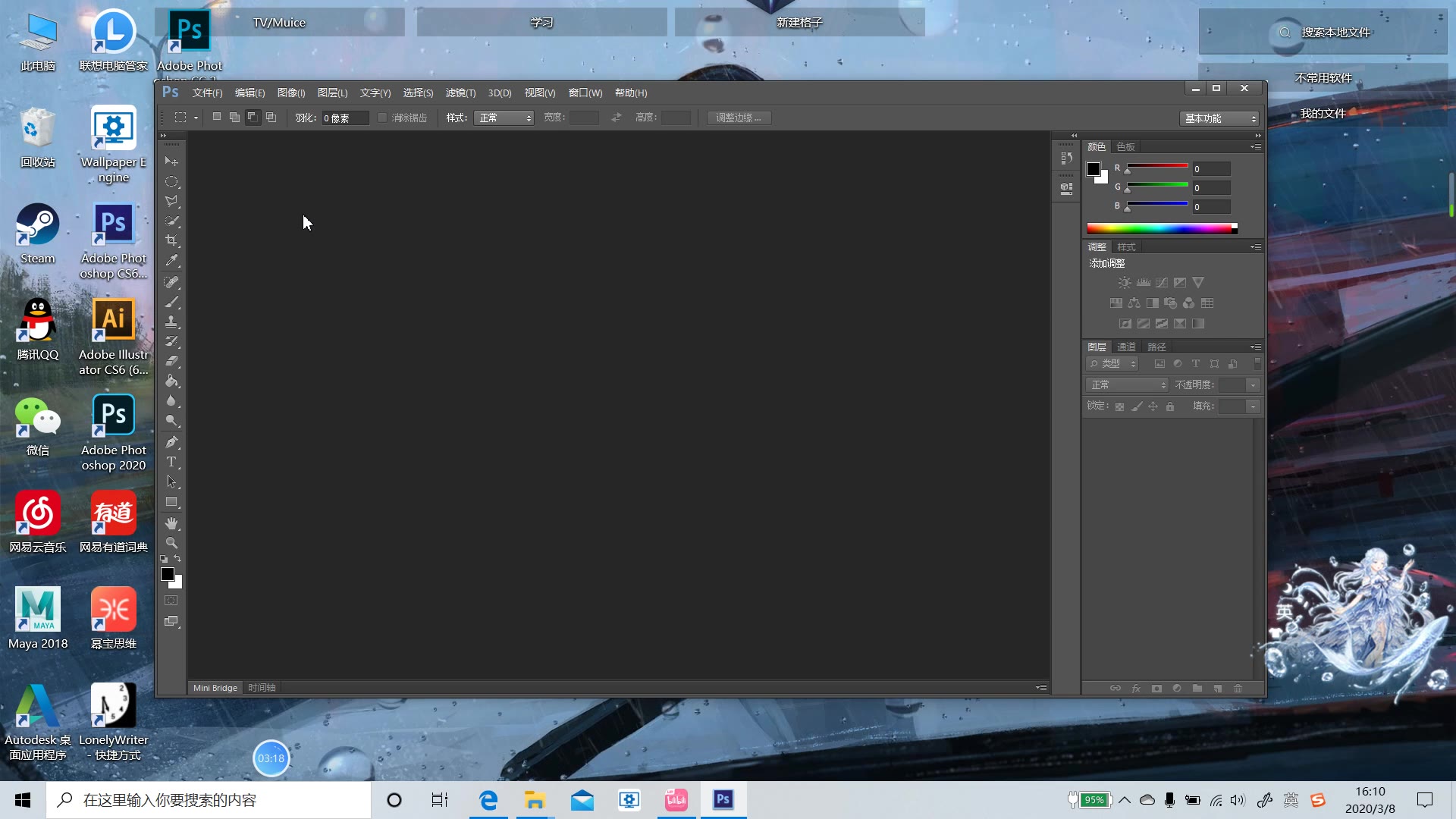Click the color spectrum ramp bar

(1160, 228)
